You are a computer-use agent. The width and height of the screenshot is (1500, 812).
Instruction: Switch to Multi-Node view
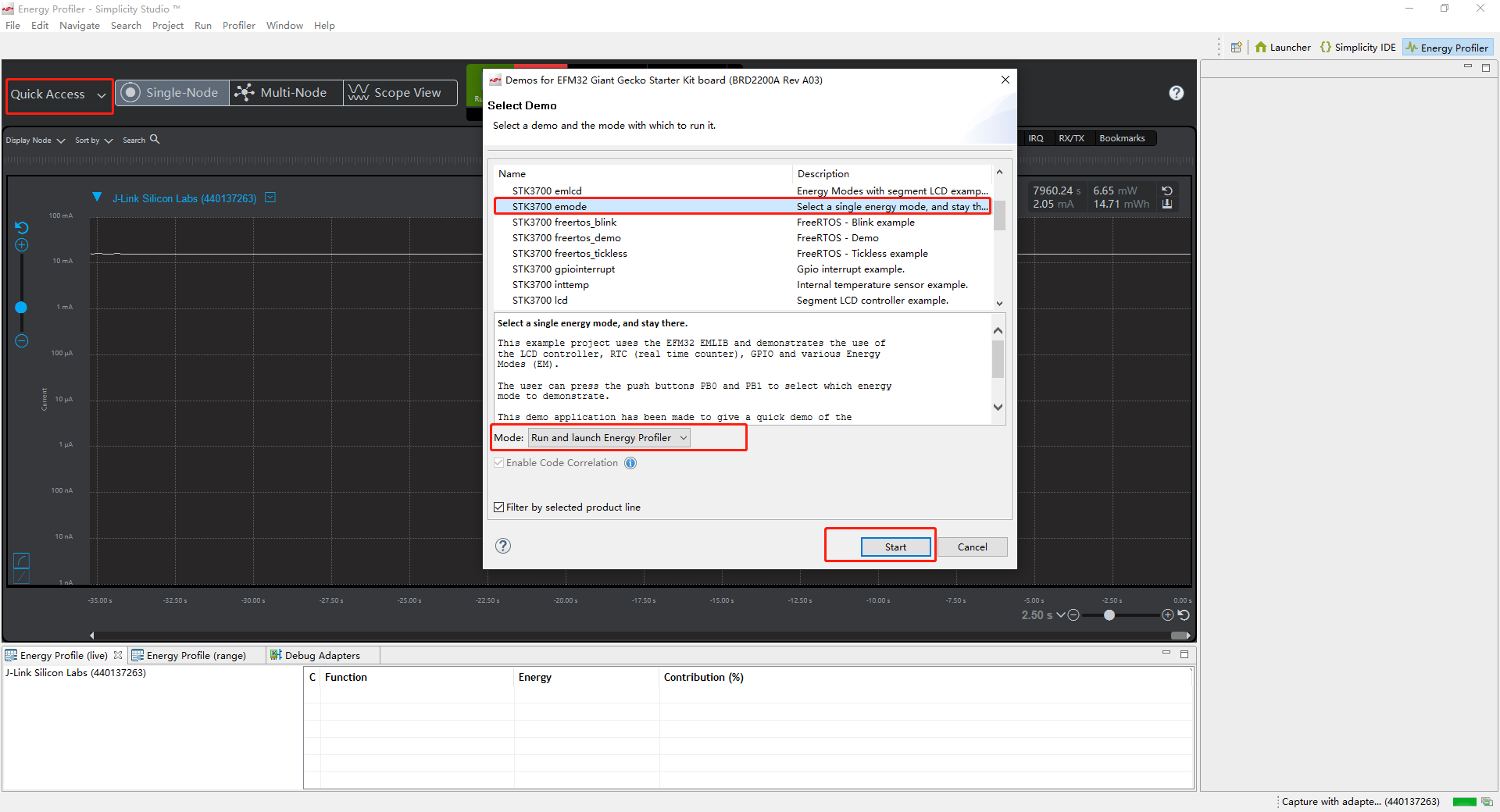(x=286, y=93)
